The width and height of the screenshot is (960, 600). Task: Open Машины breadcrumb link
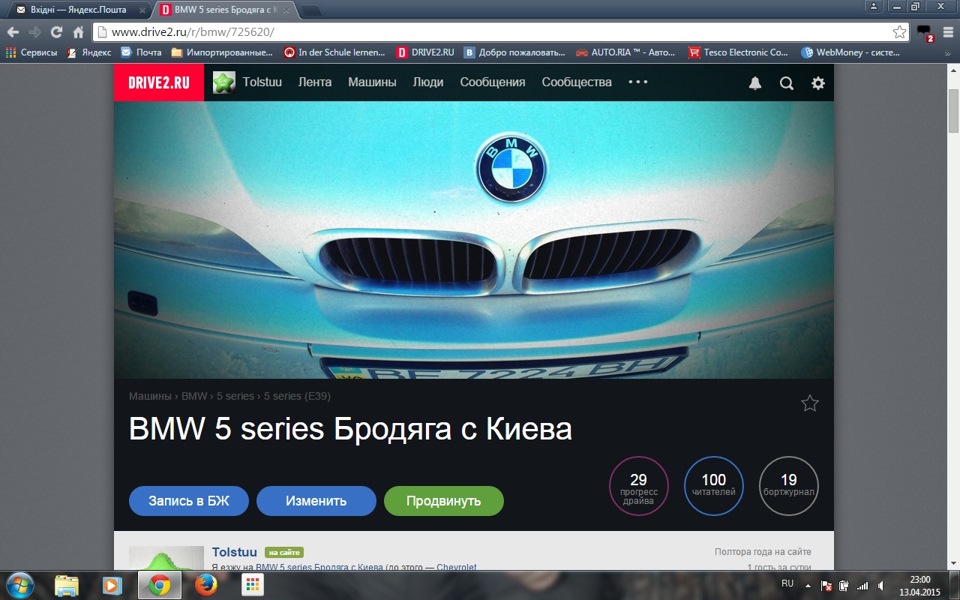[150, 396]
